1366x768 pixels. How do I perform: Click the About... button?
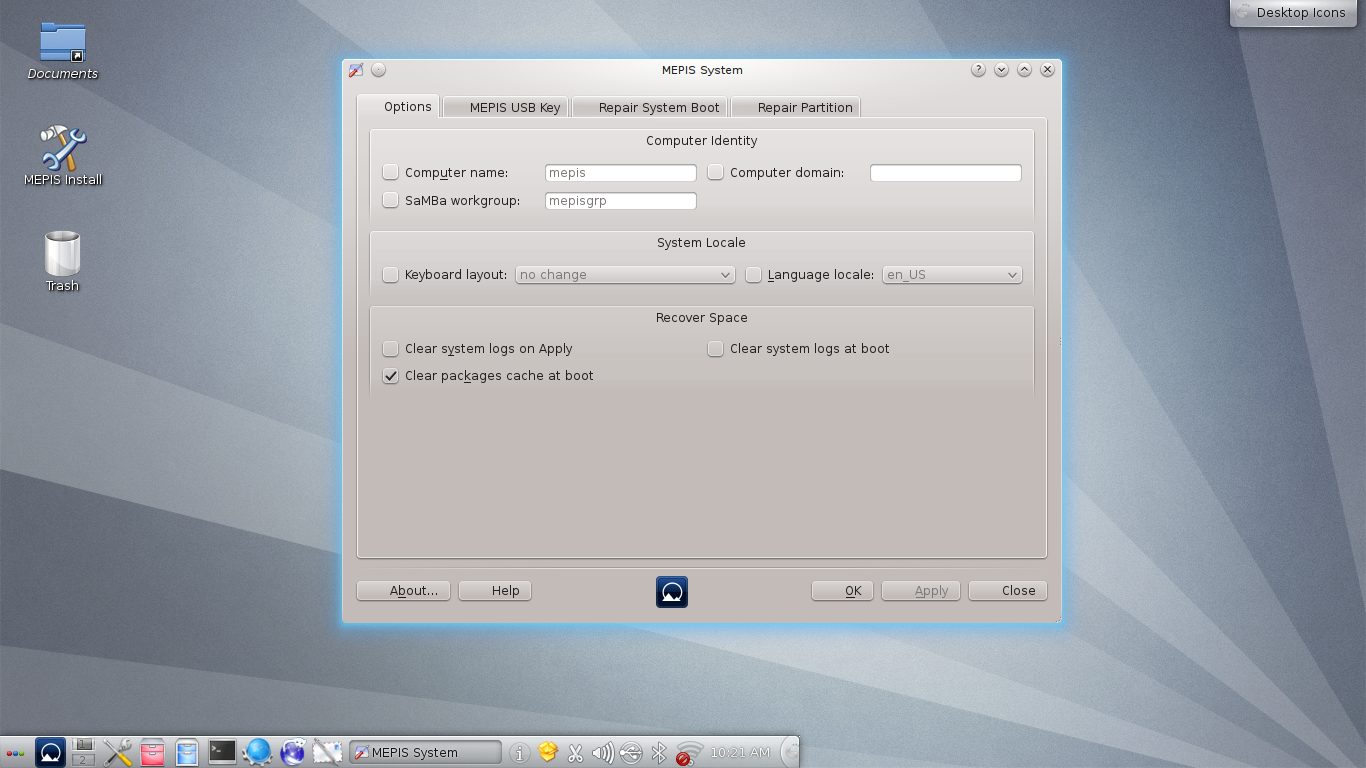click(404, 591)
